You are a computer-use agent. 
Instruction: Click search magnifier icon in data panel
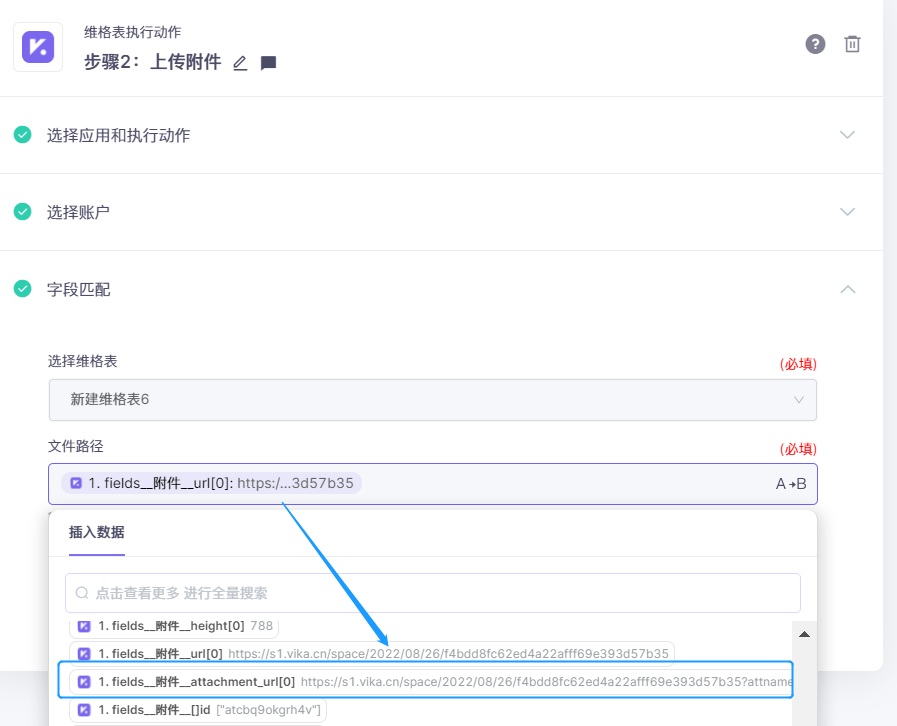82,593
